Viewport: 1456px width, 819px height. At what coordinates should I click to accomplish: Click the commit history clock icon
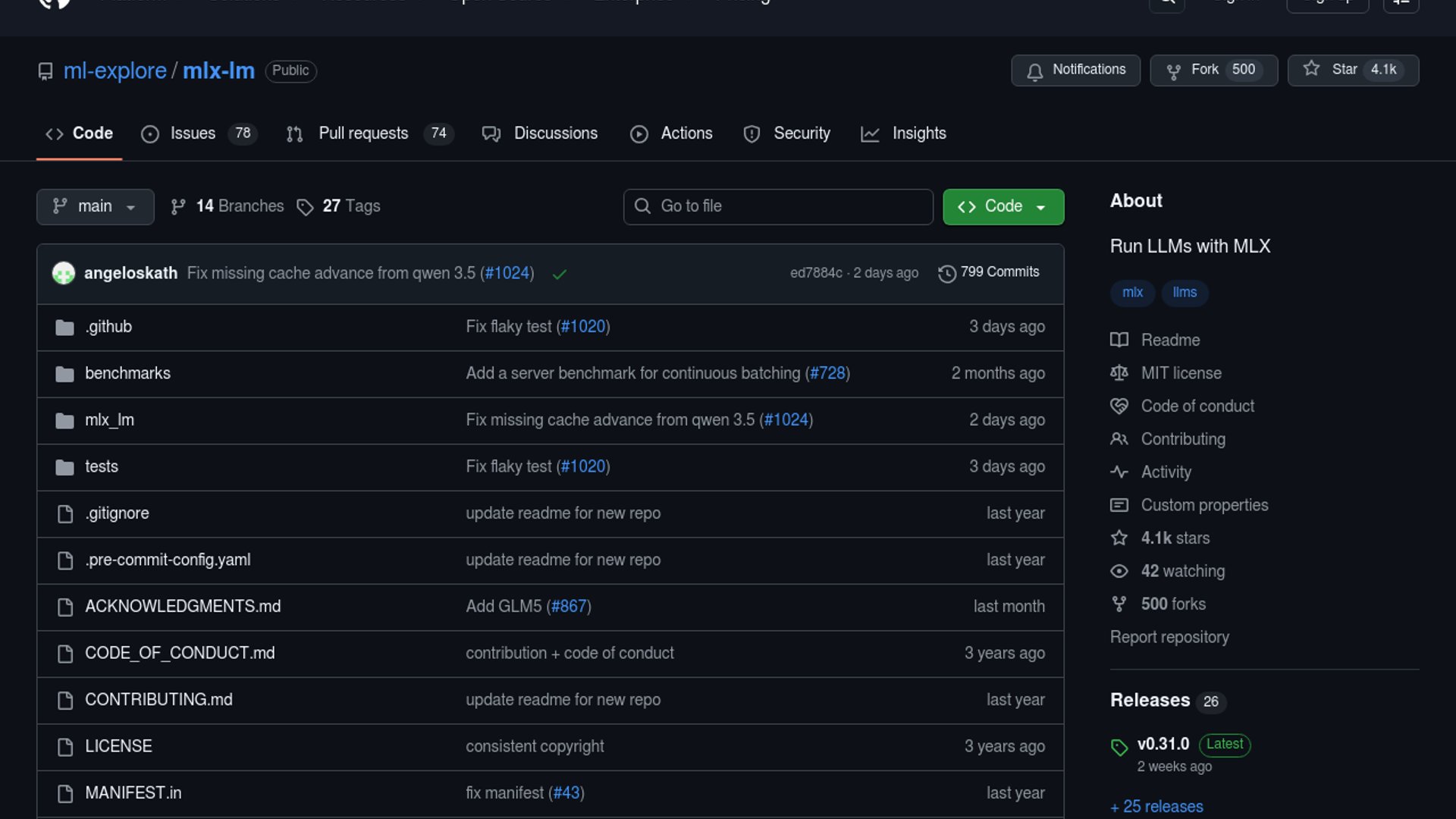pyautogui.click(x=946, y=273)
